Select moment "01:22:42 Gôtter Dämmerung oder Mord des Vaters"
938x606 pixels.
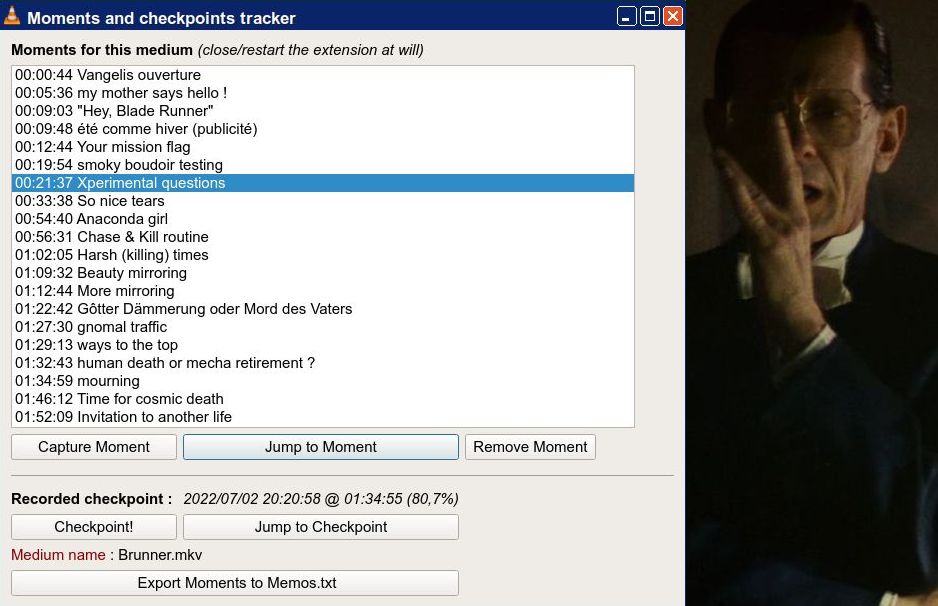click(x=323, y=309)
